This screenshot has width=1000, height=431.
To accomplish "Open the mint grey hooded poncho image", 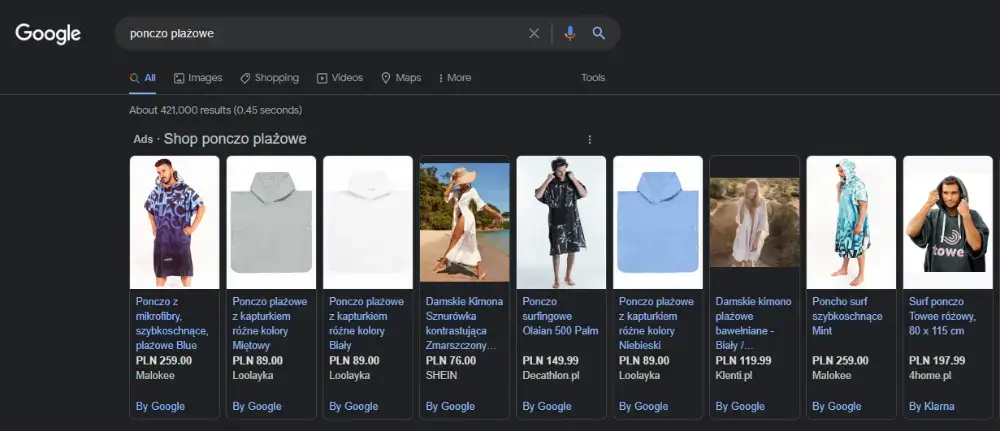I will coord(271,223).
